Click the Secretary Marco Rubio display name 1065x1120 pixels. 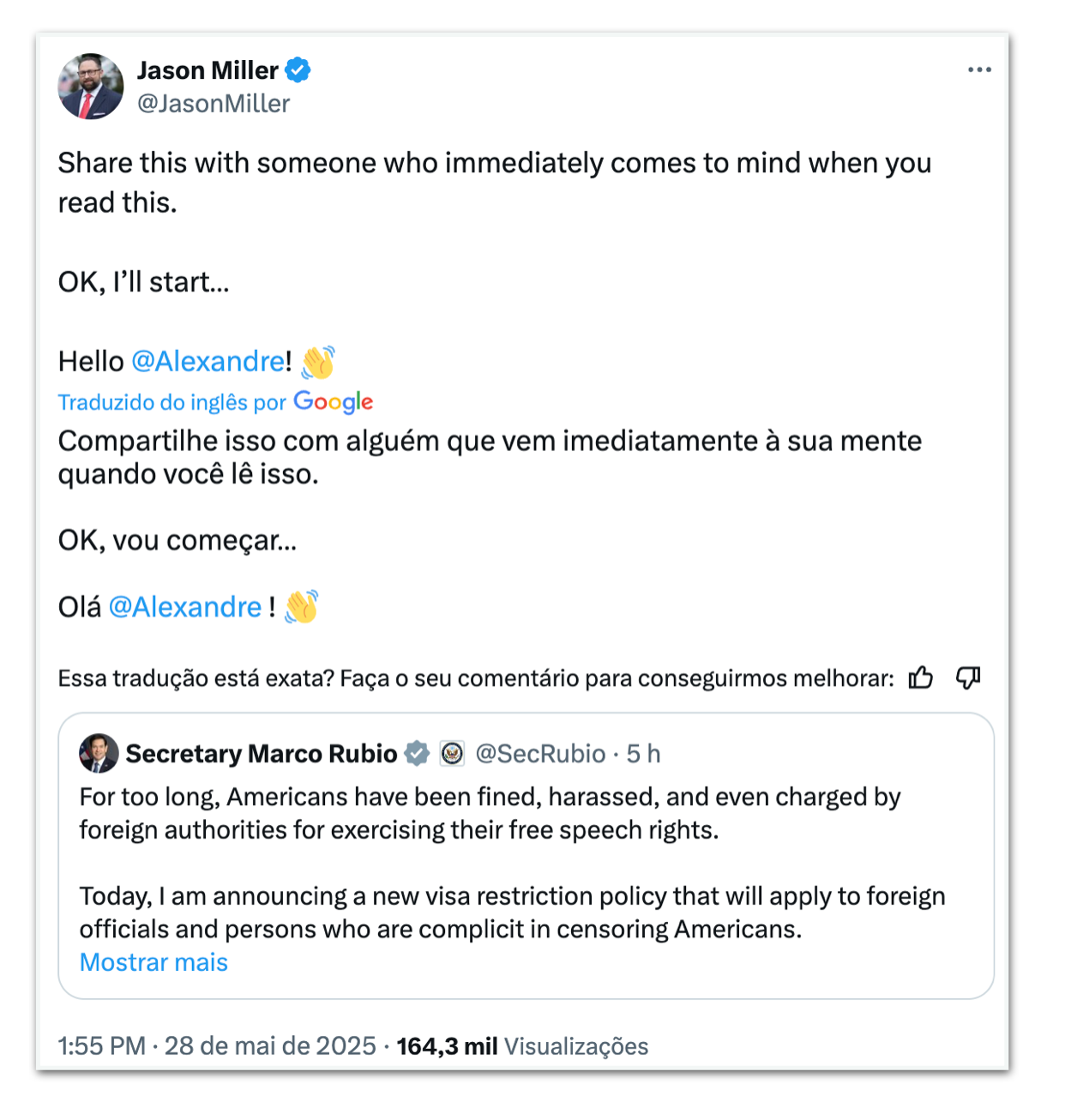(262, 754)
